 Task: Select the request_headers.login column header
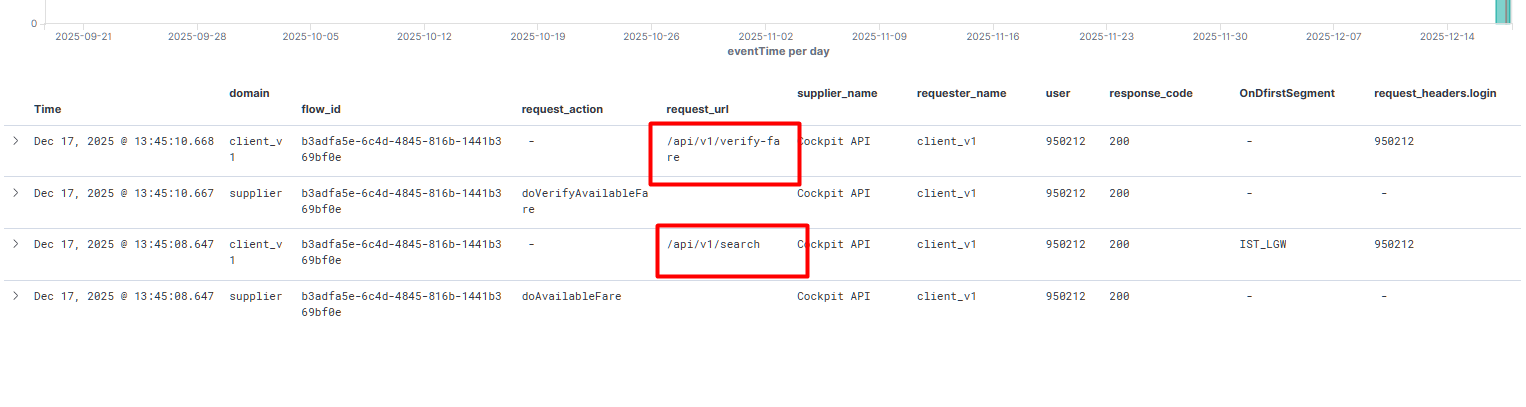[x=1434, y=93]
